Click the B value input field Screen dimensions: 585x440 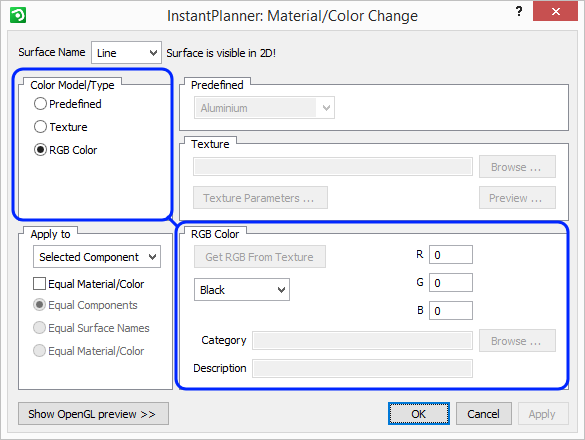coord(451,311)
